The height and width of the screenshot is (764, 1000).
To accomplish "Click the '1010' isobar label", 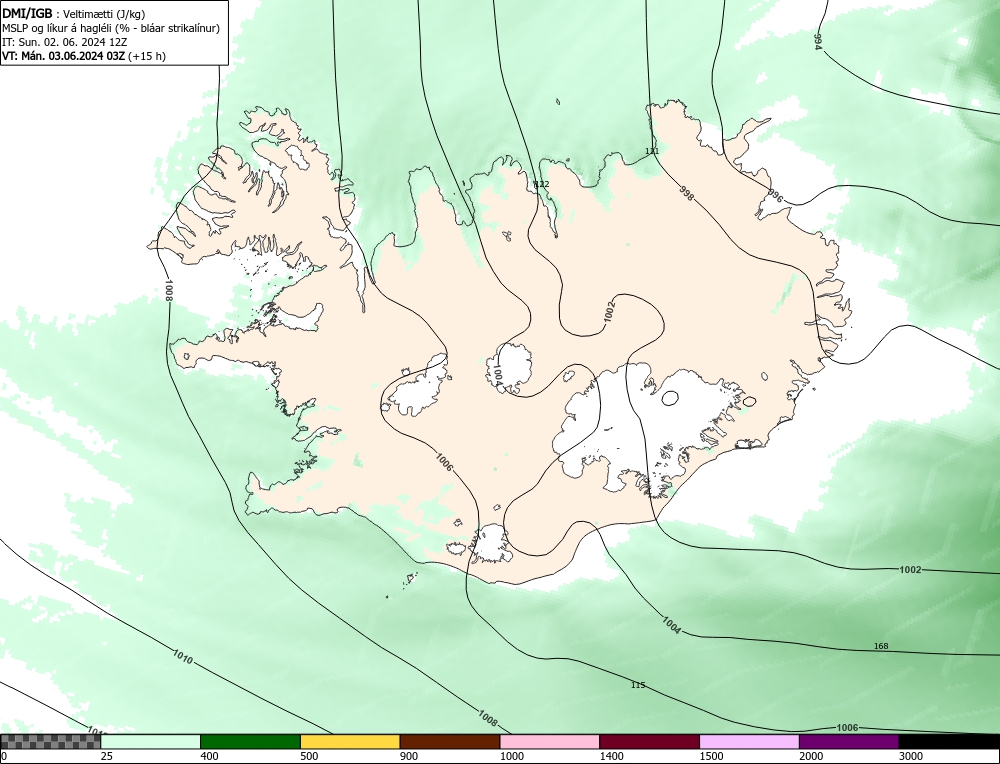I will point(182,656).
